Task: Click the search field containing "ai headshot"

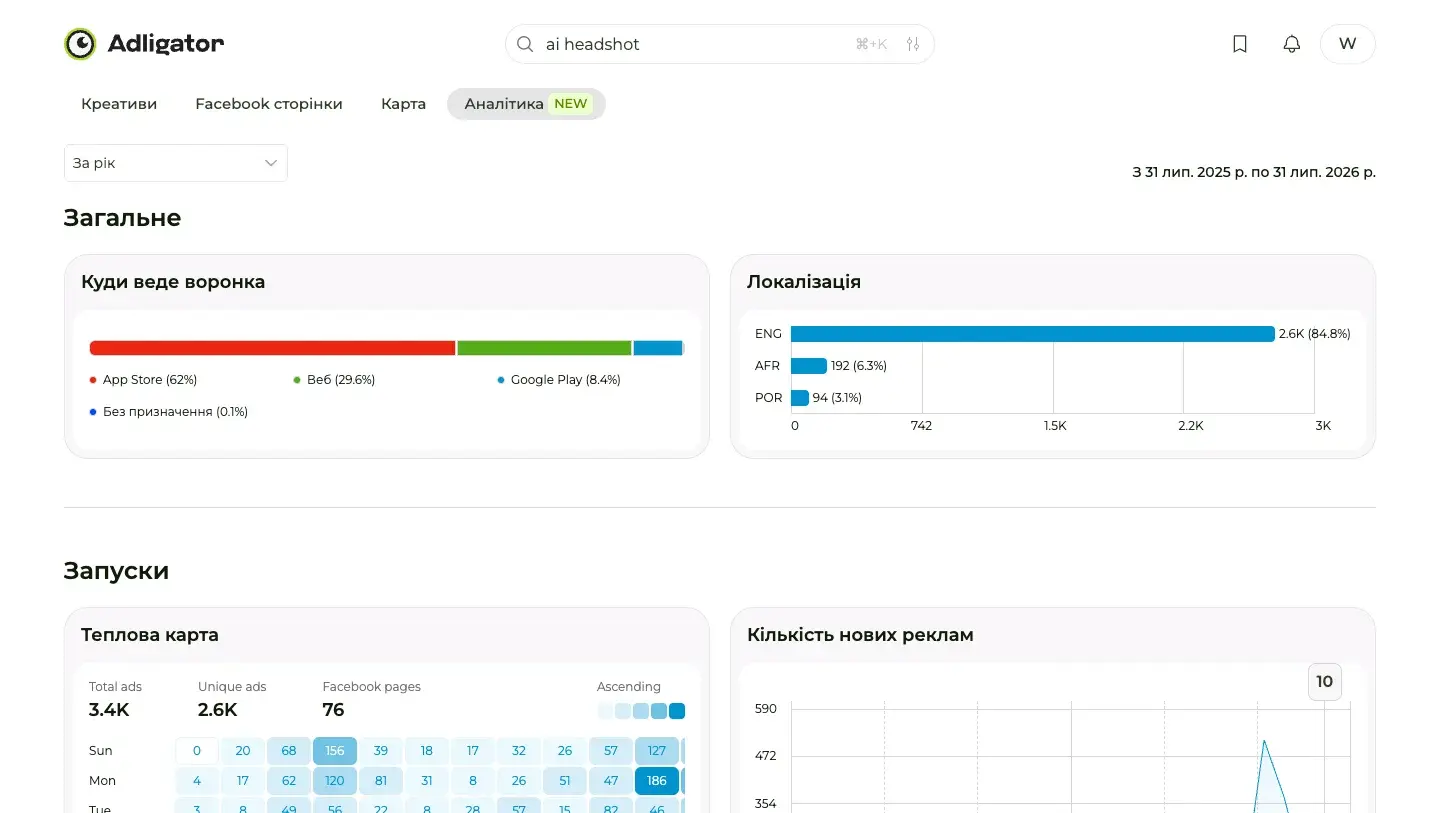Action: click(720, 44)
